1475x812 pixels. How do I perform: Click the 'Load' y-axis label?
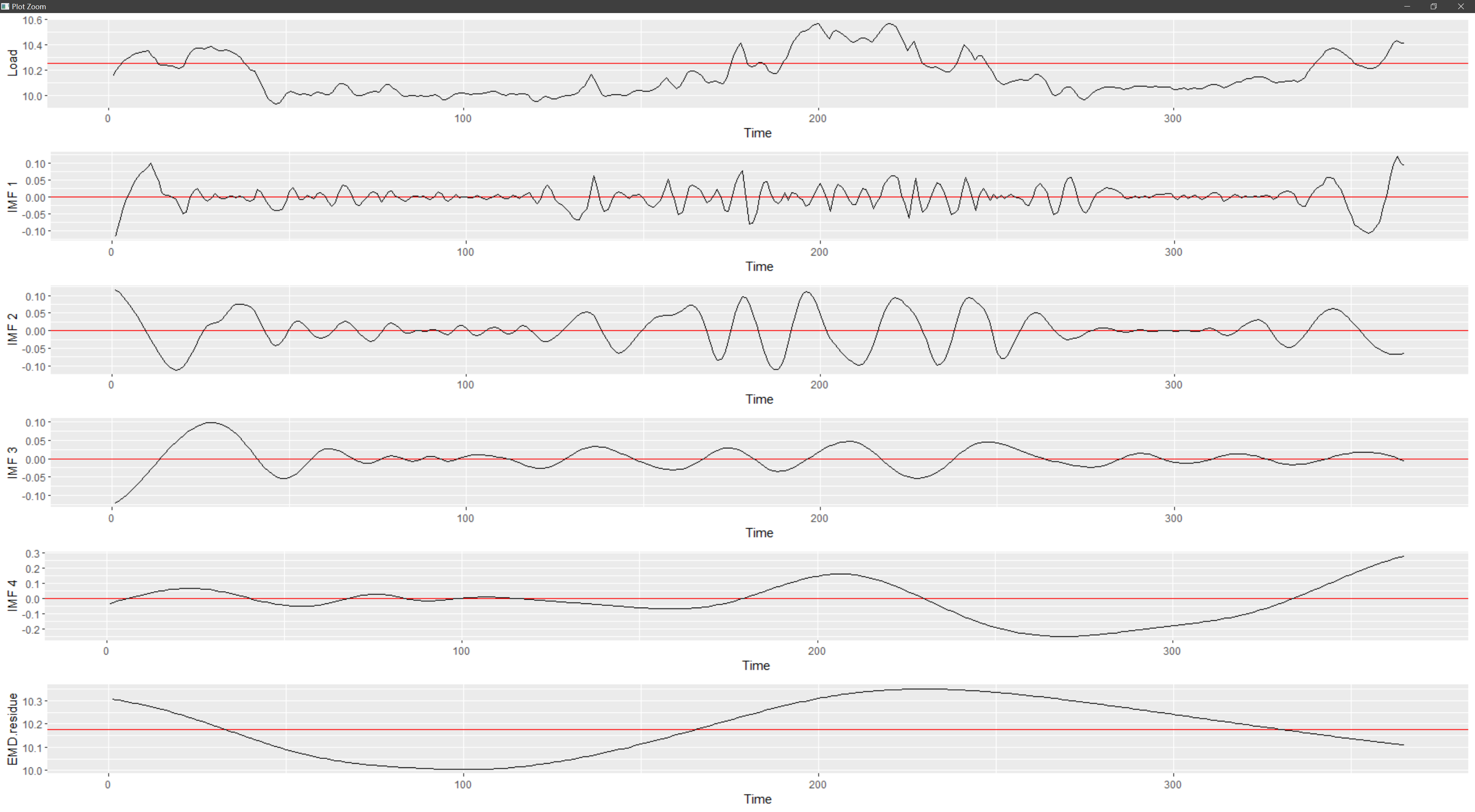12,63
